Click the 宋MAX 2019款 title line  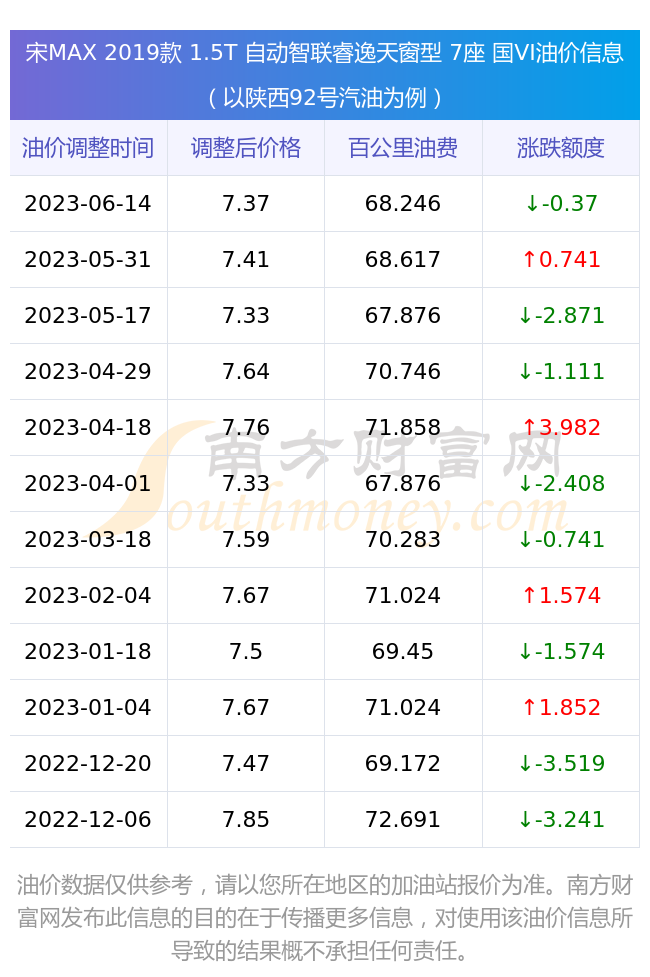click(325, 53)
